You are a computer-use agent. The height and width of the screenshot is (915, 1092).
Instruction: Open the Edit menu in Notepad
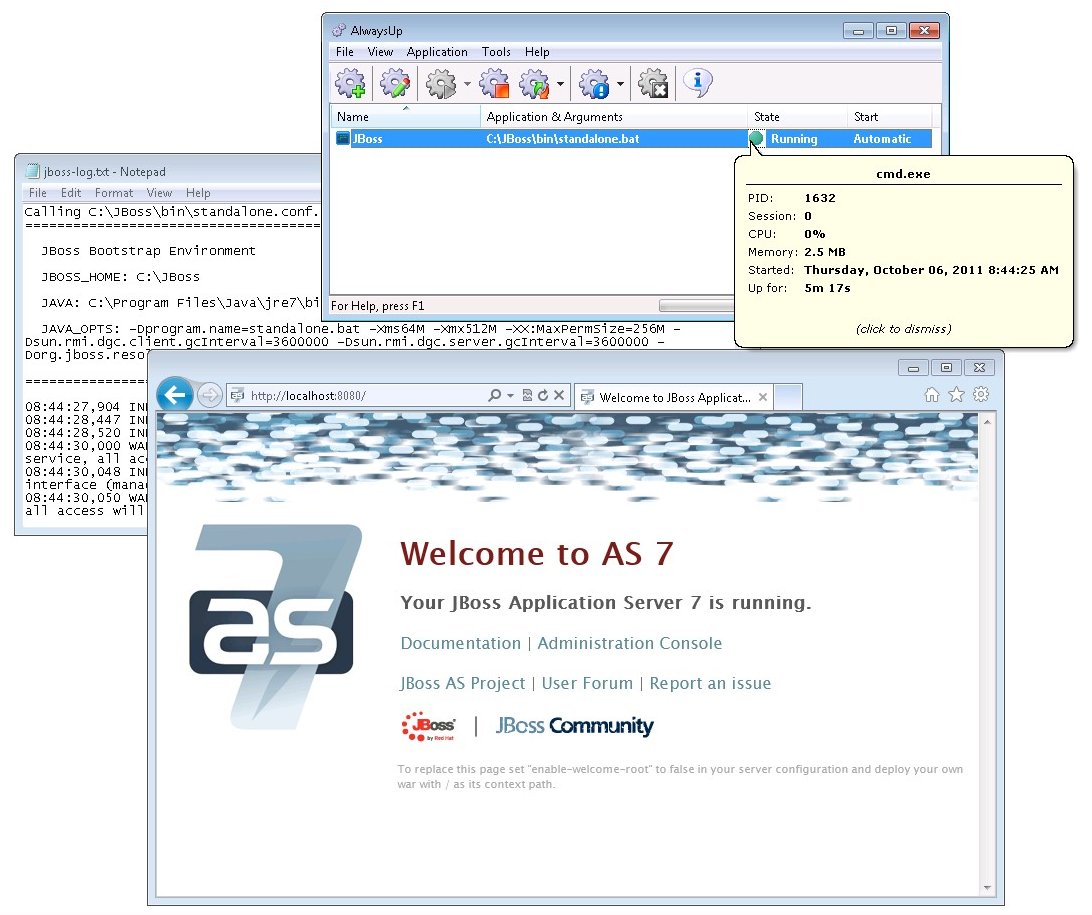coord(71,193)
